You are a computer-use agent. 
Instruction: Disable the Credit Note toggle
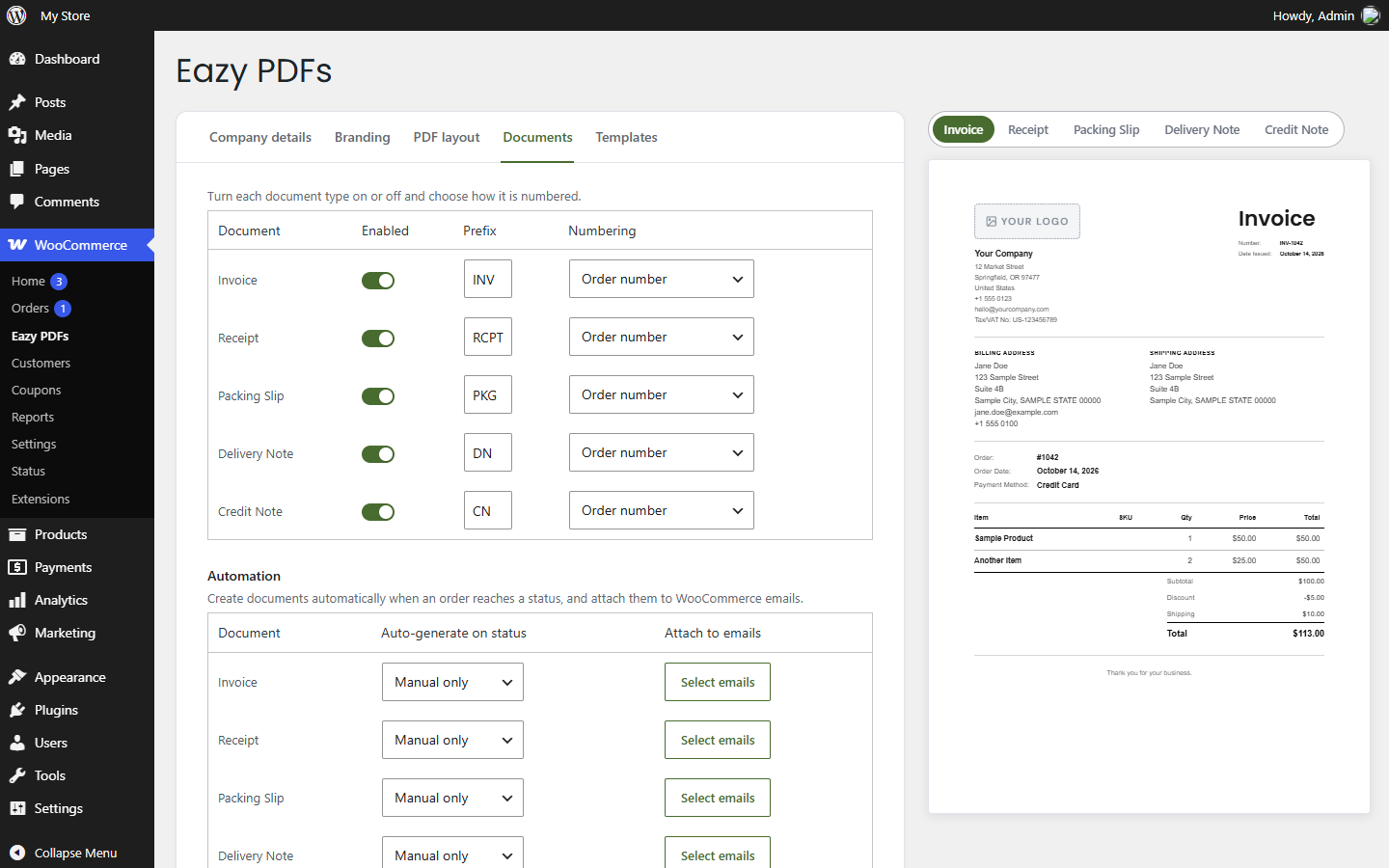(x=378, y=512)
